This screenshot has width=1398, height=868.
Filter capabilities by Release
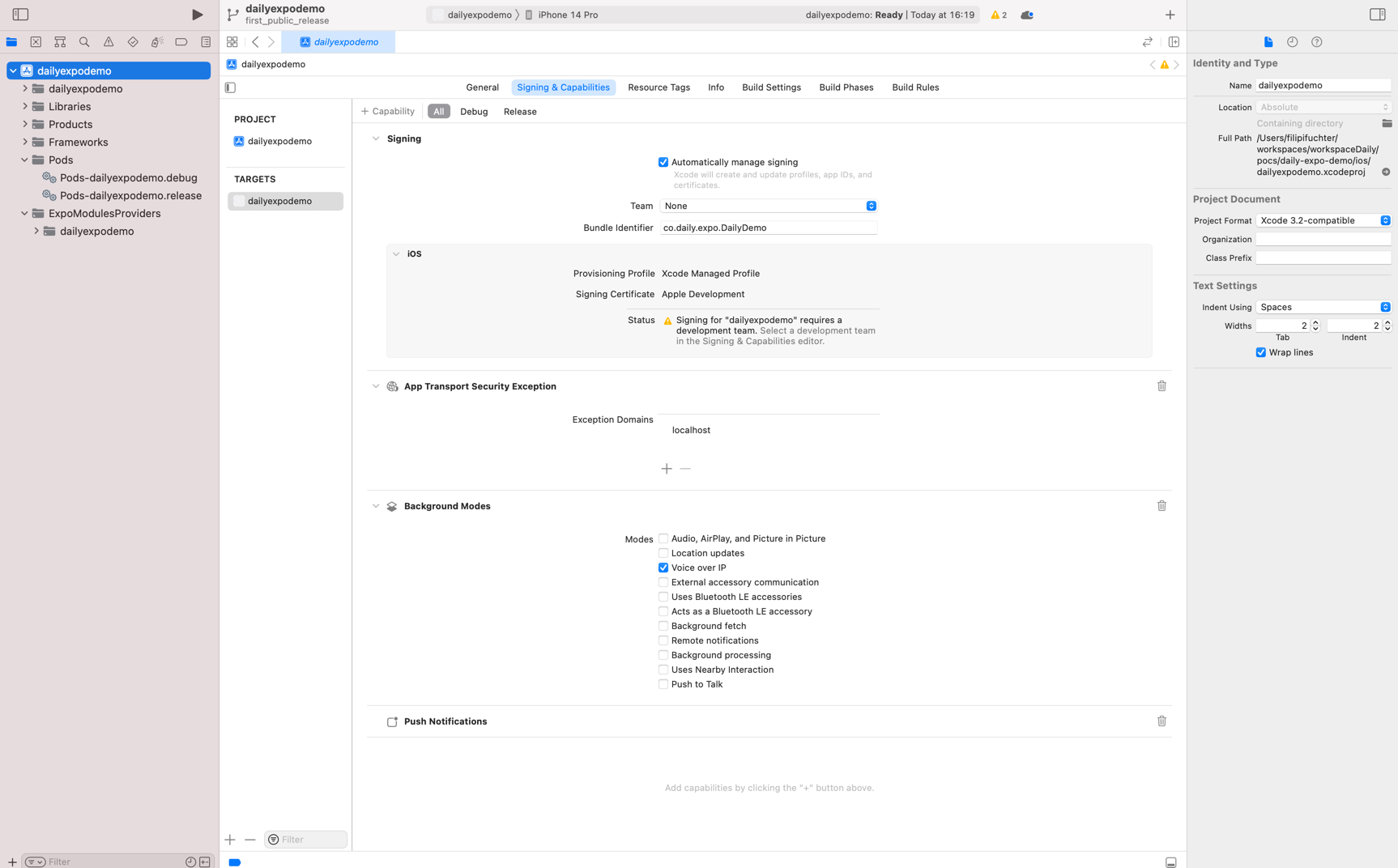click(520, 112)
